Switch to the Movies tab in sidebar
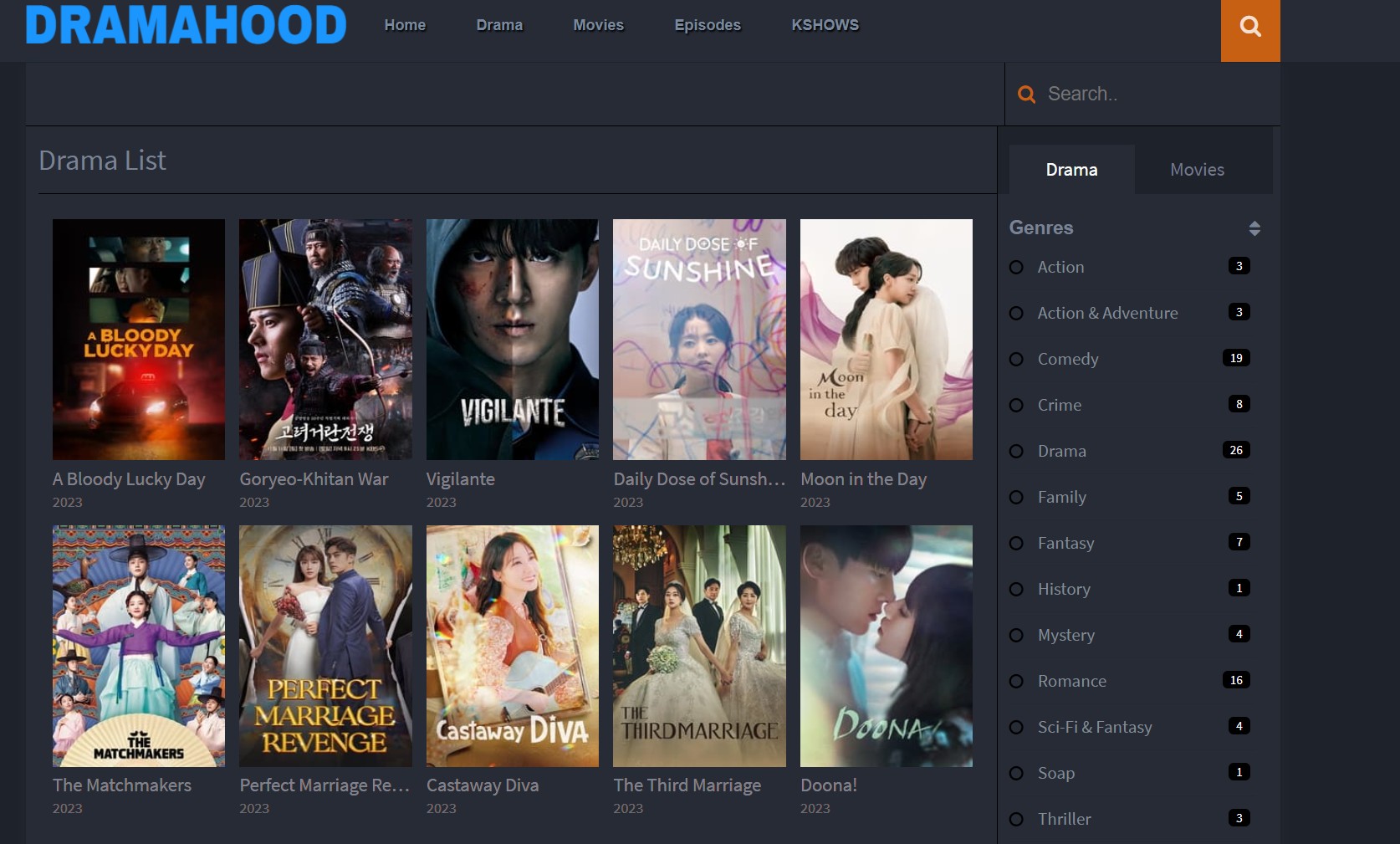This screenshot has height=844, width=1400. pos(1197,170)
